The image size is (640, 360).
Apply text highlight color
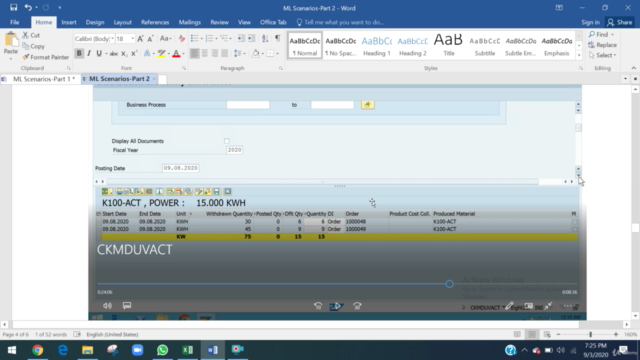[x=162, y=53]
